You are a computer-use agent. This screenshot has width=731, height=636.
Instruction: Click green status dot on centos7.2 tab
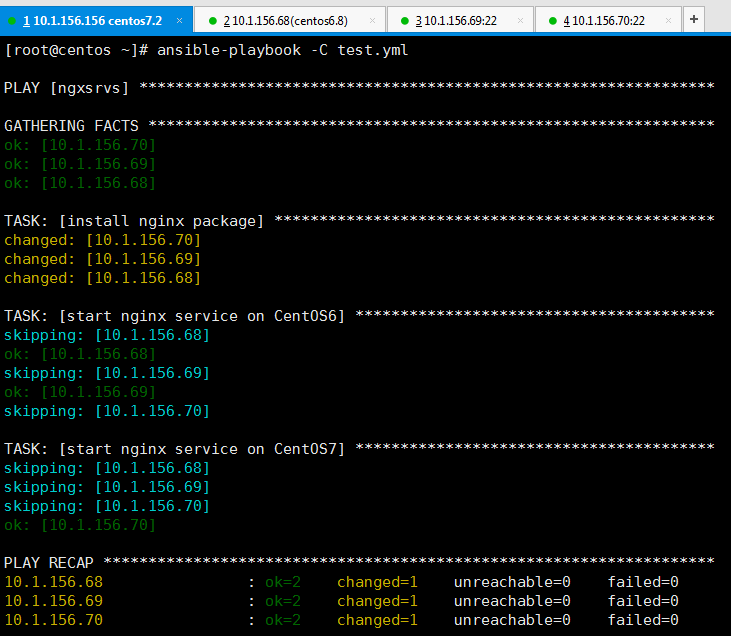tap(12, 21)
